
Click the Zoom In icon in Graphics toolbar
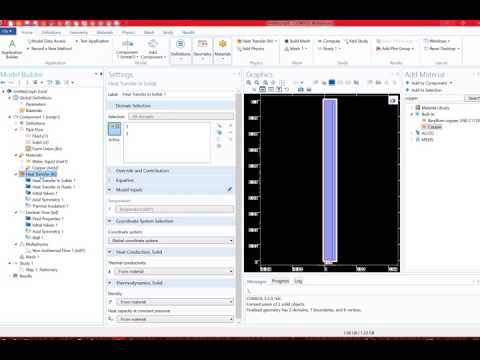coord(249,83)
